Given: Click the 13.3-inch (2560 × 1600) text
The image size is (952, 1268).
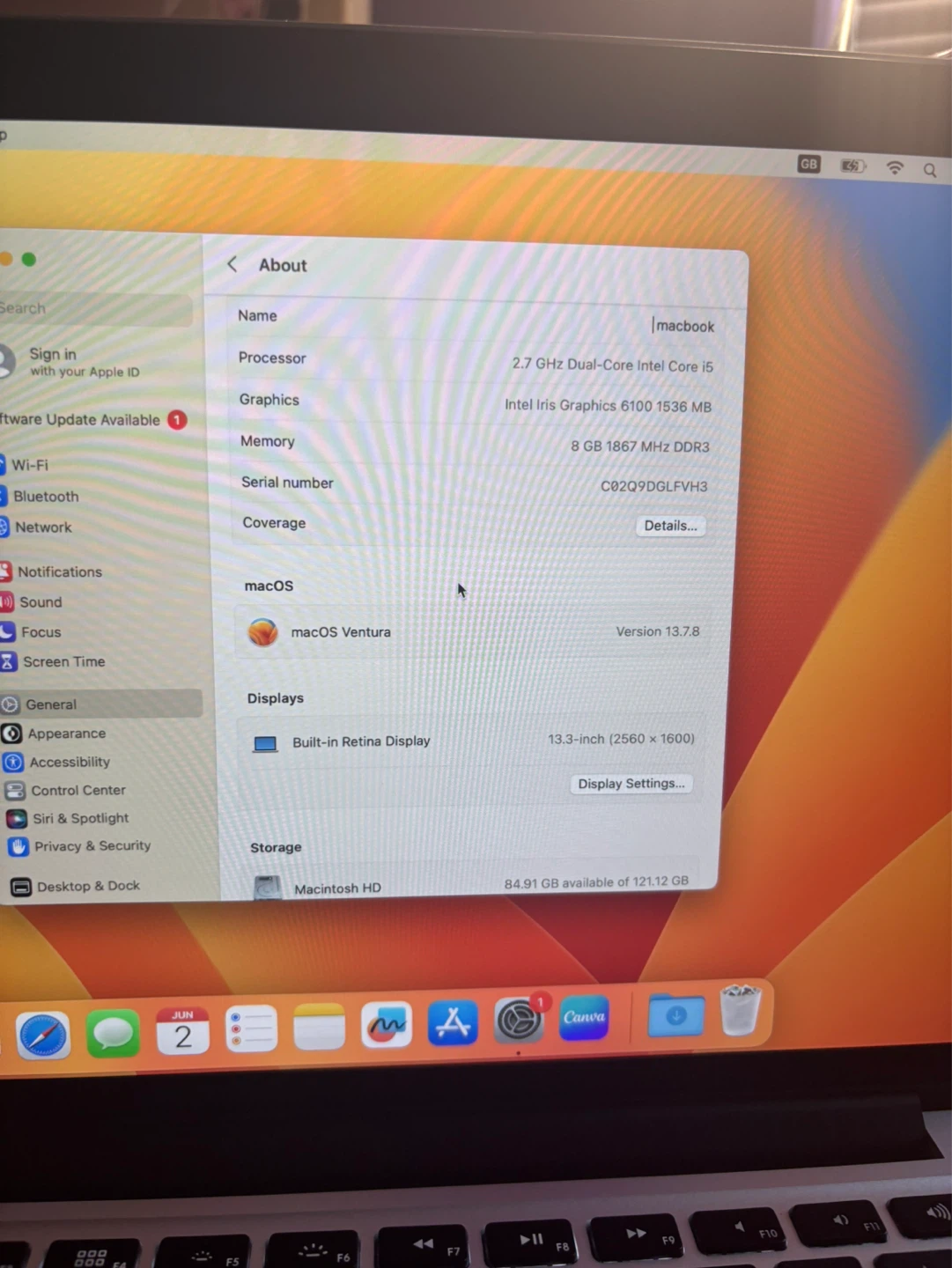Looking at the screenshot, I should (x=621, y=739).
